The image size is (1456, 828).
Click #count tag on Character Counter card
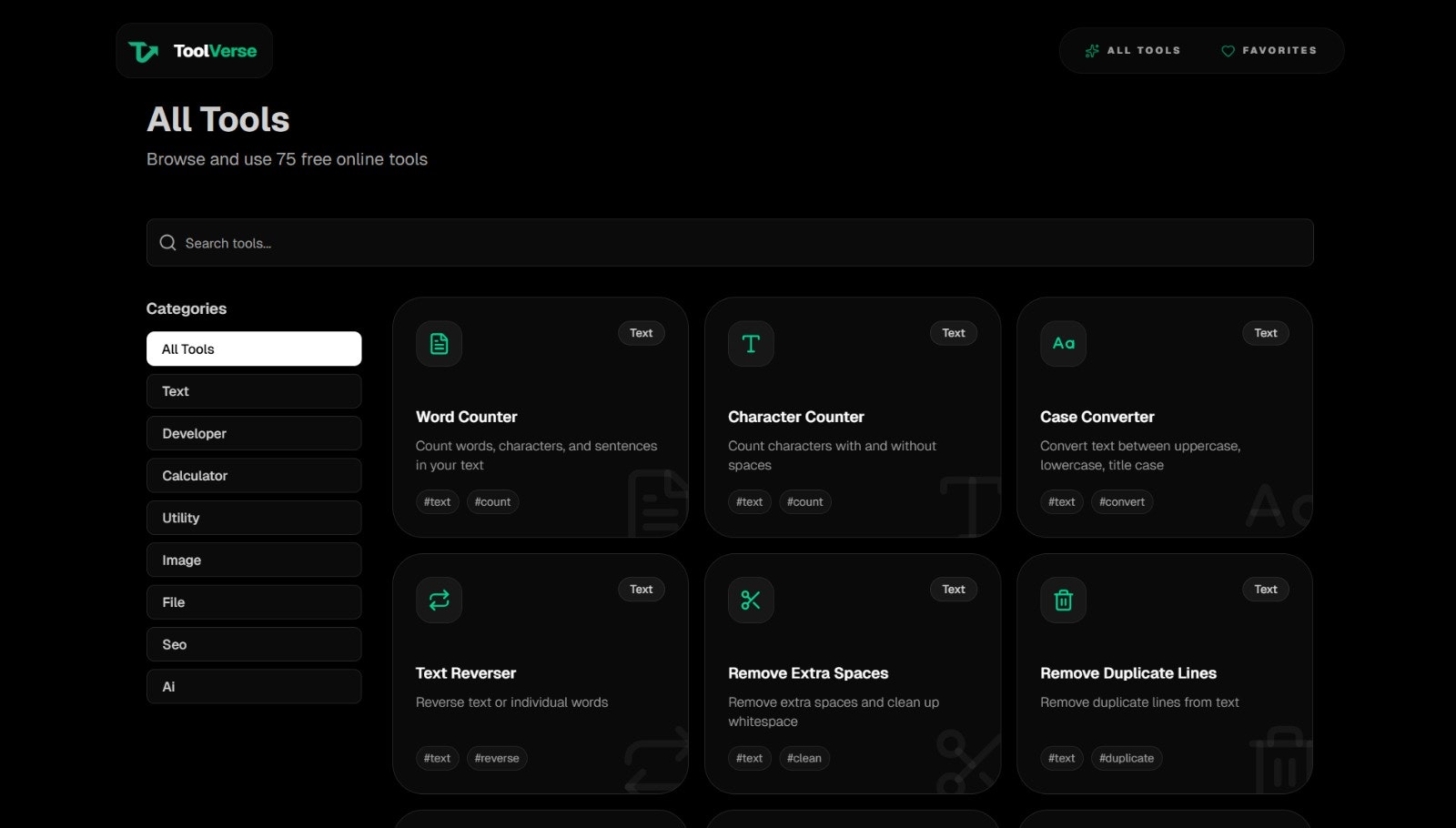point(804,502)
